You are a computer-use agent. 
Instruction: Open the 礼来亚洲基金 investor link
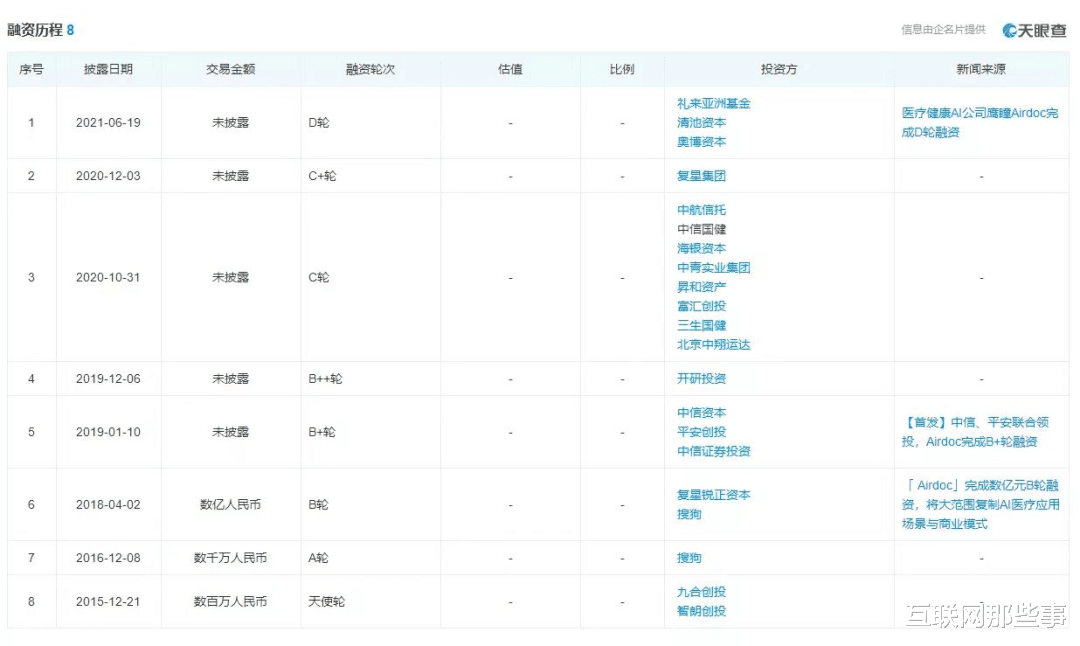tap(711, 103)
